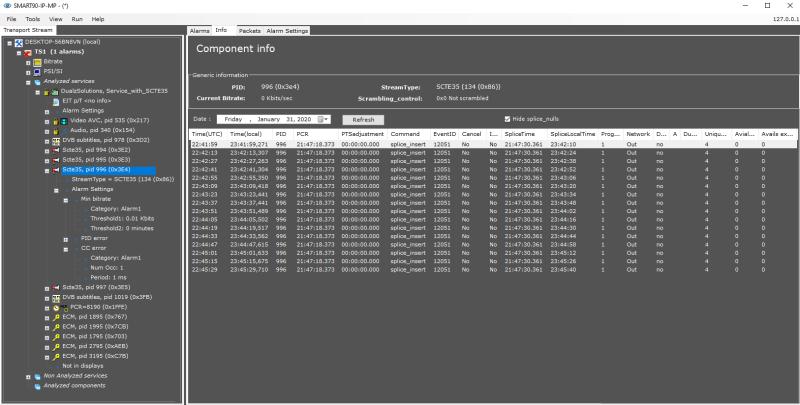
Task: Click the Video AVC stream icon
Action: pyautogui.click(x=64, y=121)
